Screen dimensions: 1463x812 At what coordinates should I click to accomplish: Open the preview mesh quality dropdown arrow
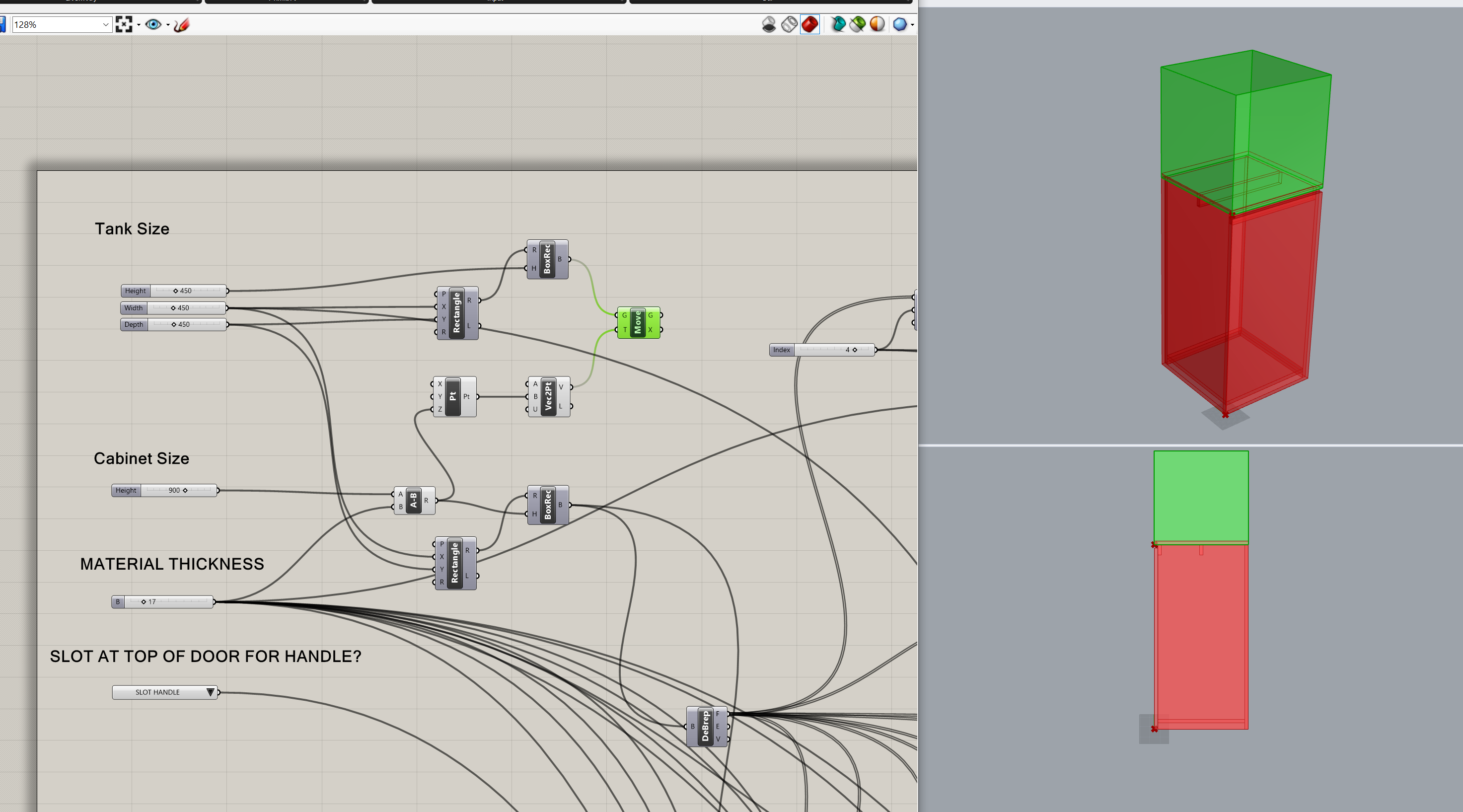coord(912,25)
